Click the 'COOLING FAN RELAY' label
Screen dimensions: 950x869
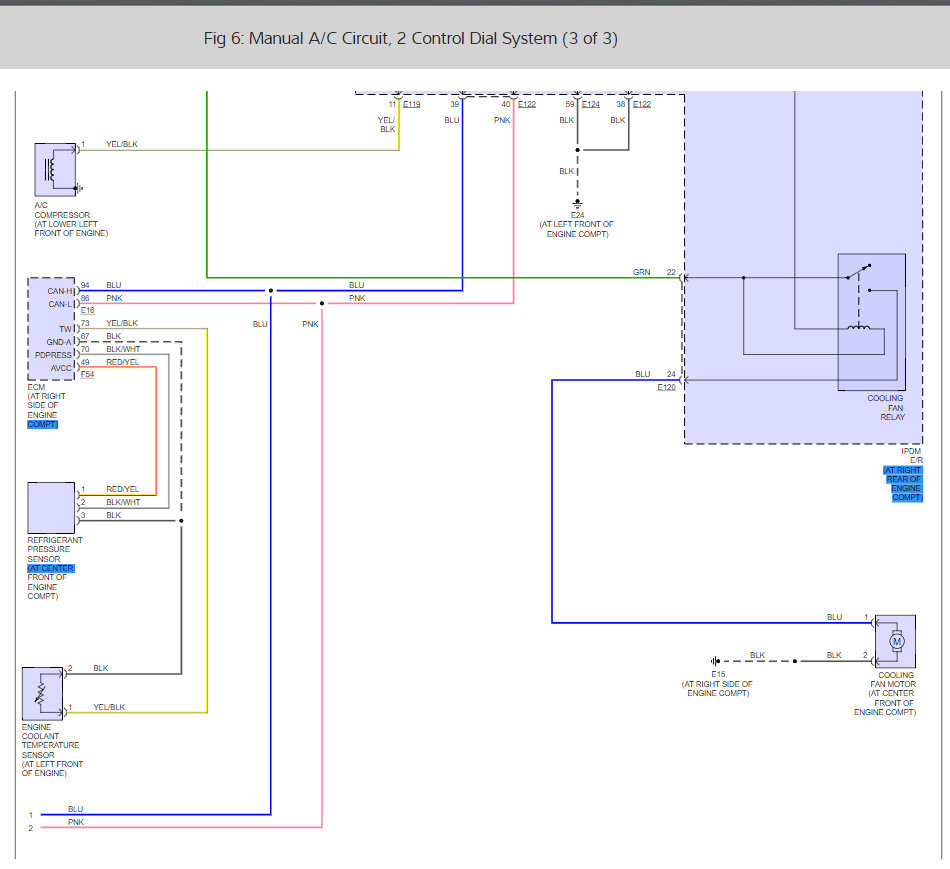pos(886,408)
